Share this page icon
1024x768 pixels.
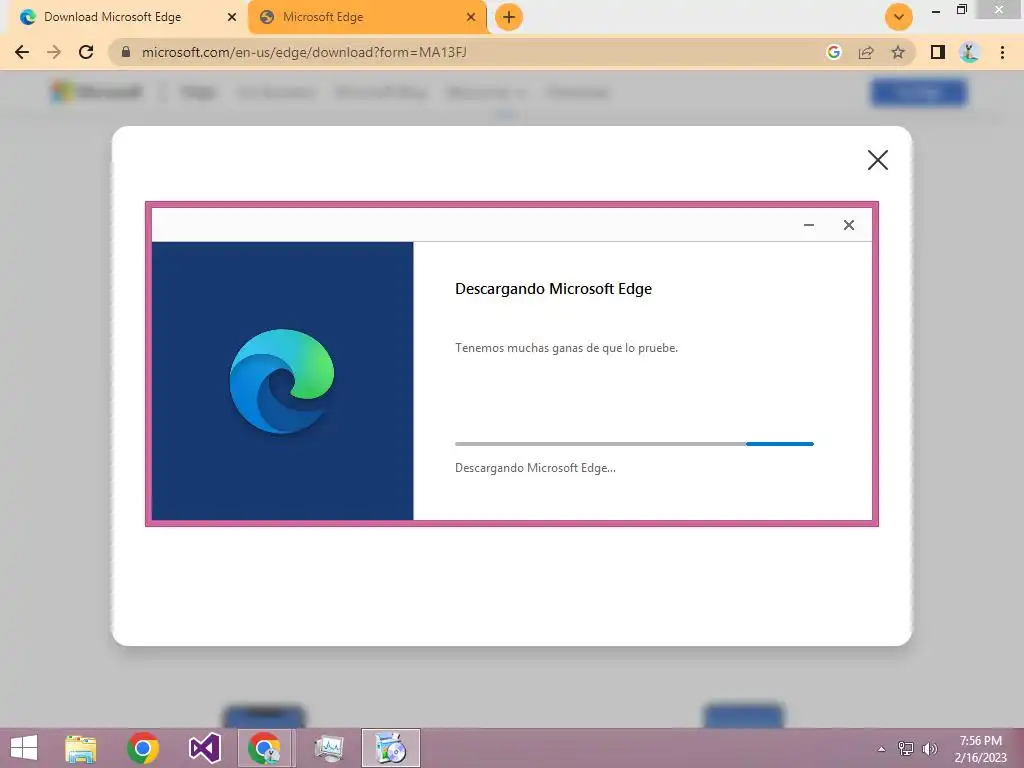[866, 52]
